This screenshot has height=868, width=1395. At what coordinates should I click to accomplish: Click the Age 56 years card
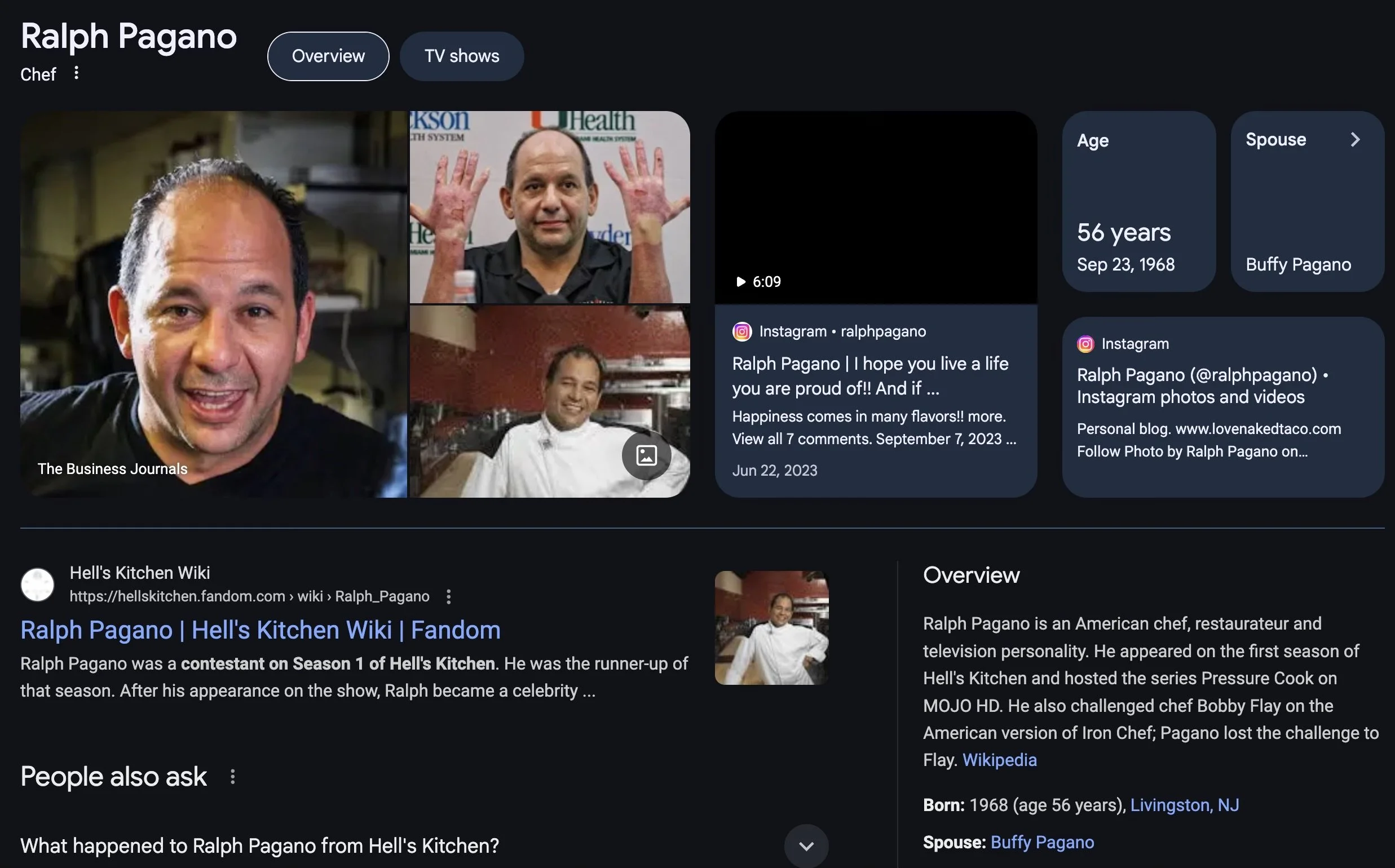click(1138, 202)
